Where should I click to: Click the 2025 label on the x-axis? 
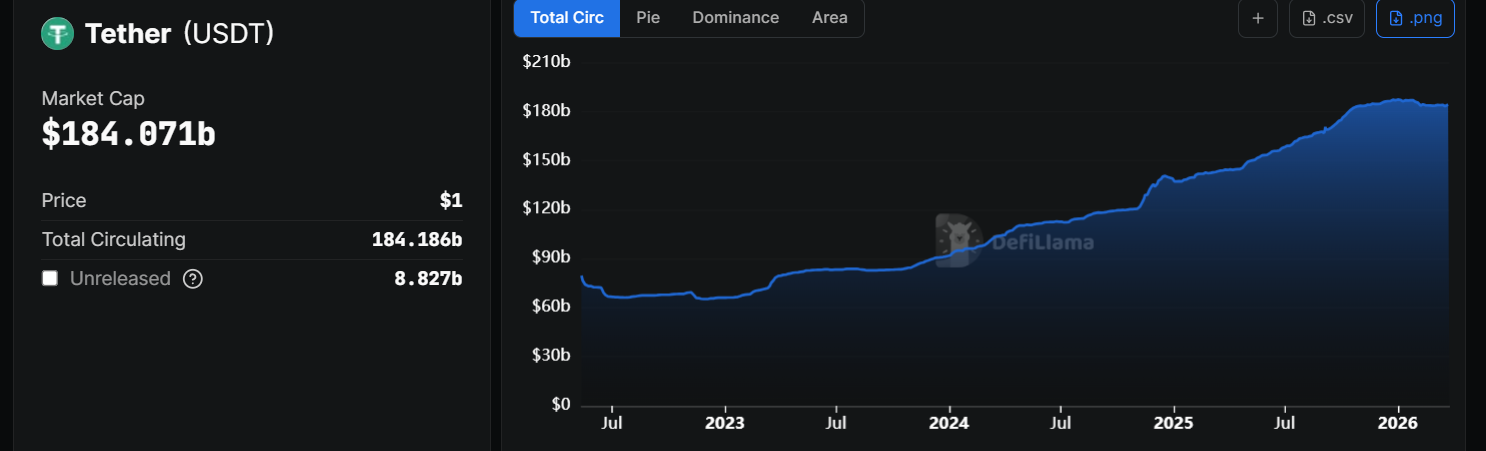(1173, 423)
